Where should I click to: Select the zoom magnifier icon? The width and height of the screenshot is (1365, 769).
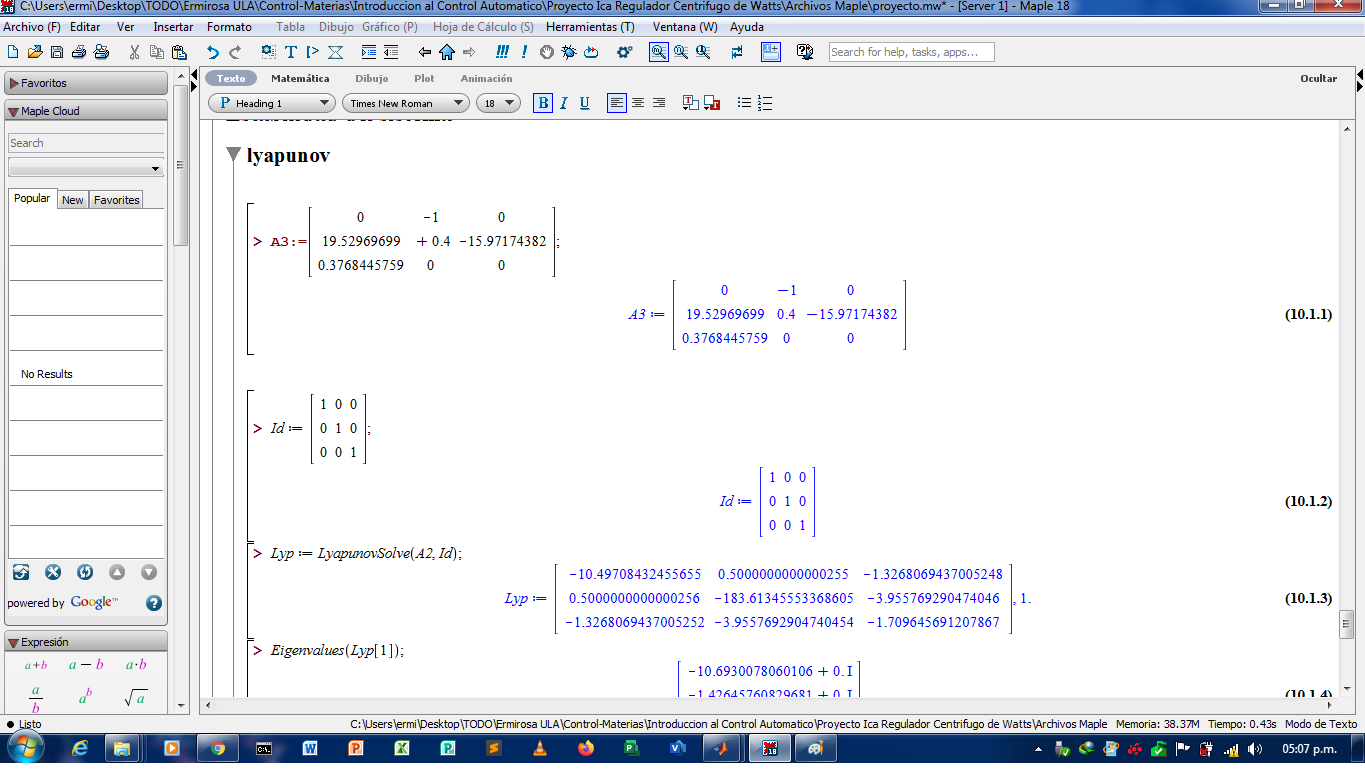[659, 50]
